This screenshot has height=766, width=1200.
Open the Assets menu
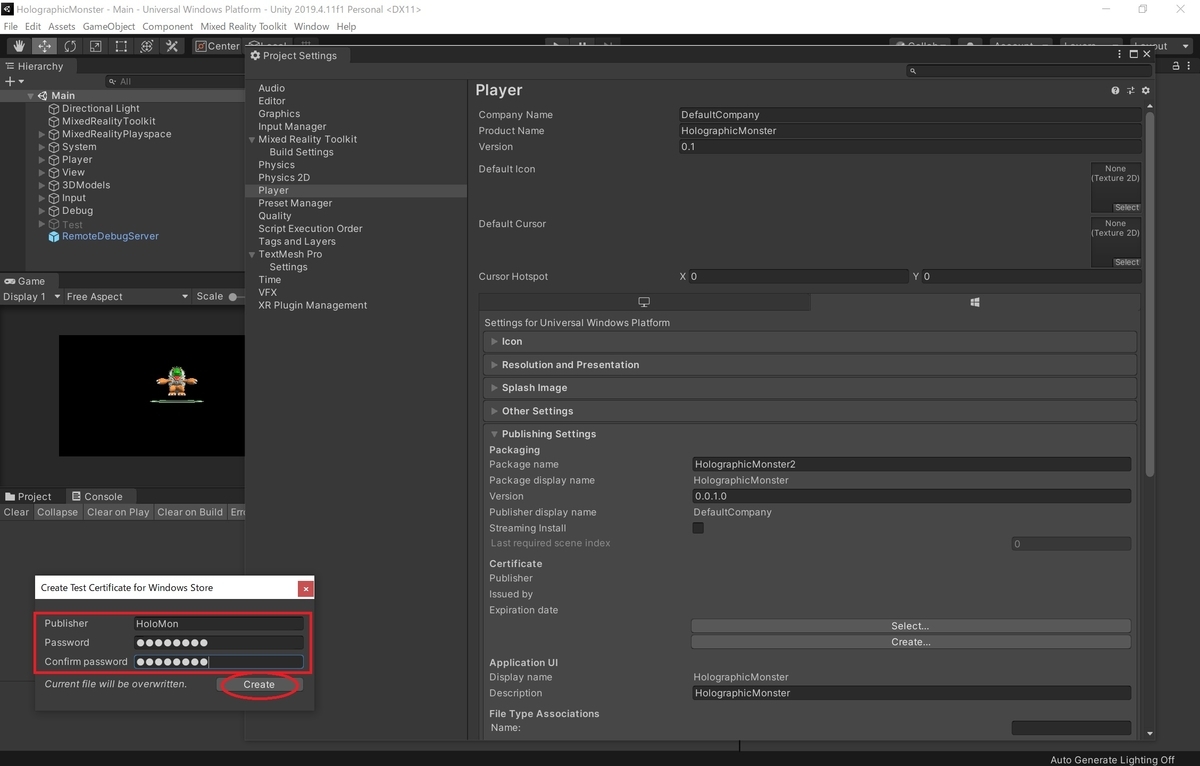coord(61,26)
